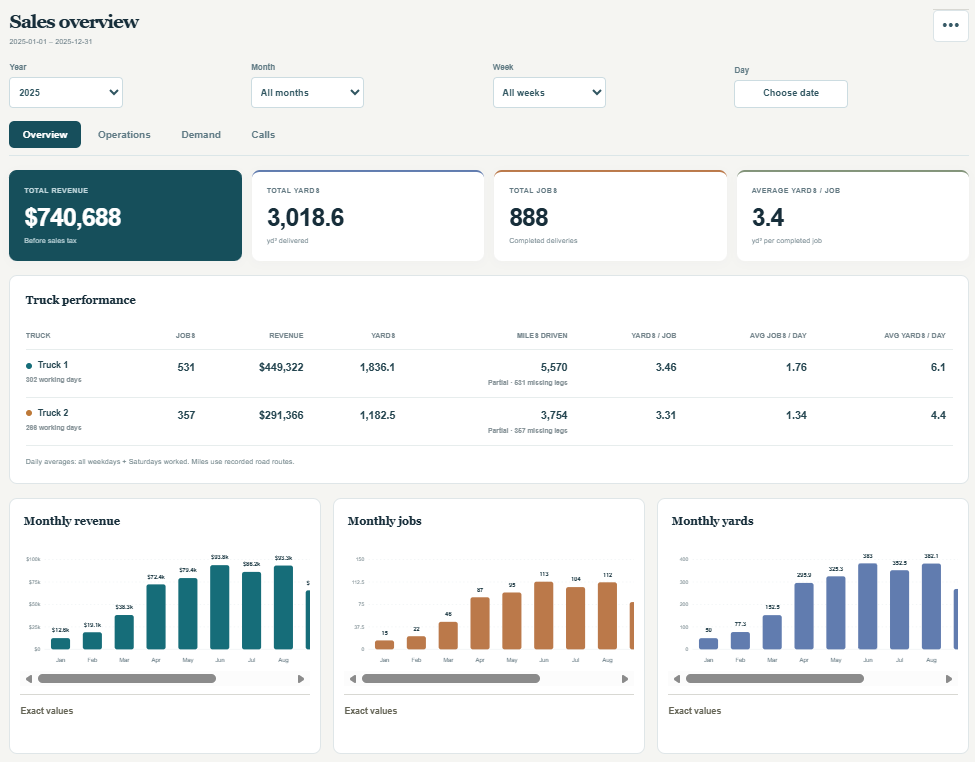Click the Truck 1 yards value 1,836.1

(x=377, y=368)
